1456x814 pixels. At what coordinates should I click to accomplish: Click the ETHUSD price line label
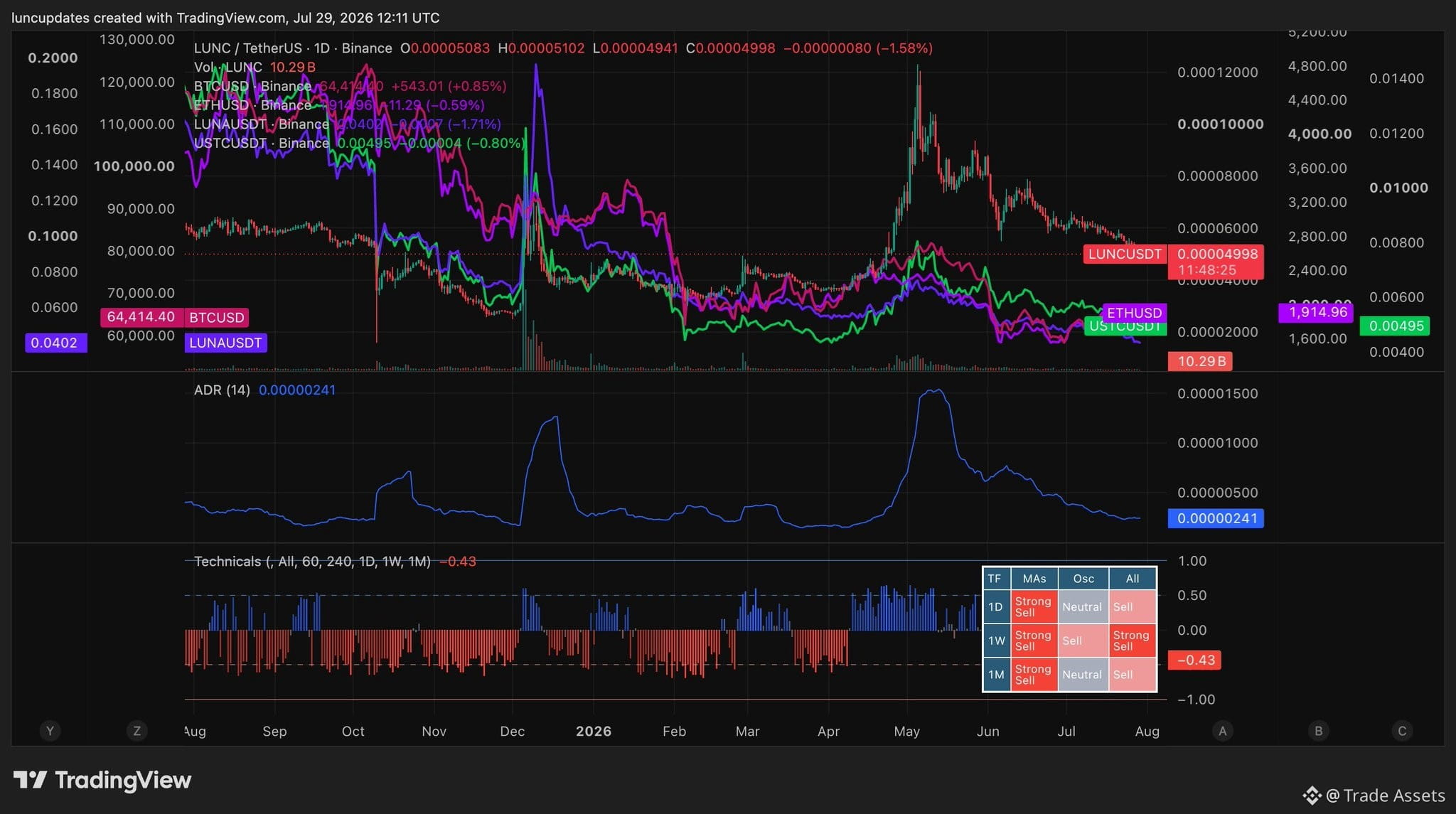1134,313
